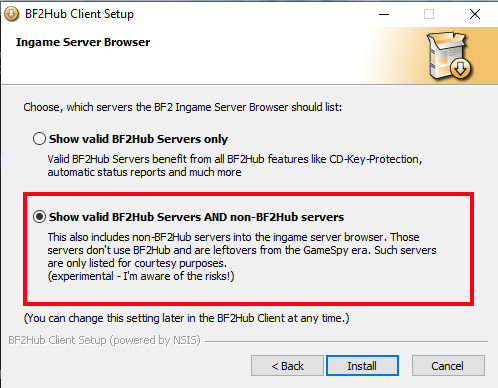Click the CD-Key-Protection description text
This screenshot has height=388, width=498.
coord(235,166)
